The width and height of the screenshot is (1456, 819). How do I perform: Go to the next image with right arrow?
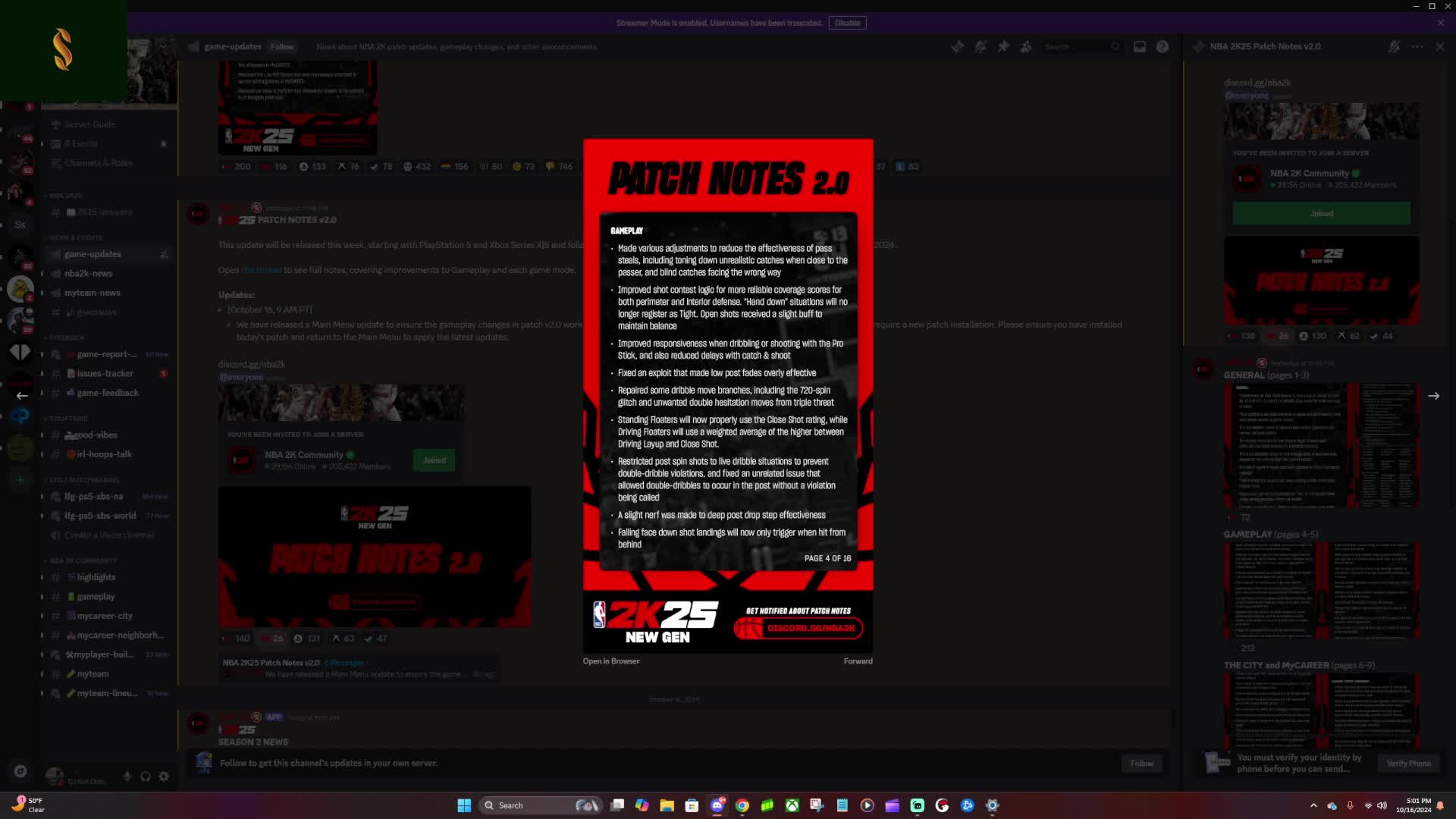point(1433,396)
